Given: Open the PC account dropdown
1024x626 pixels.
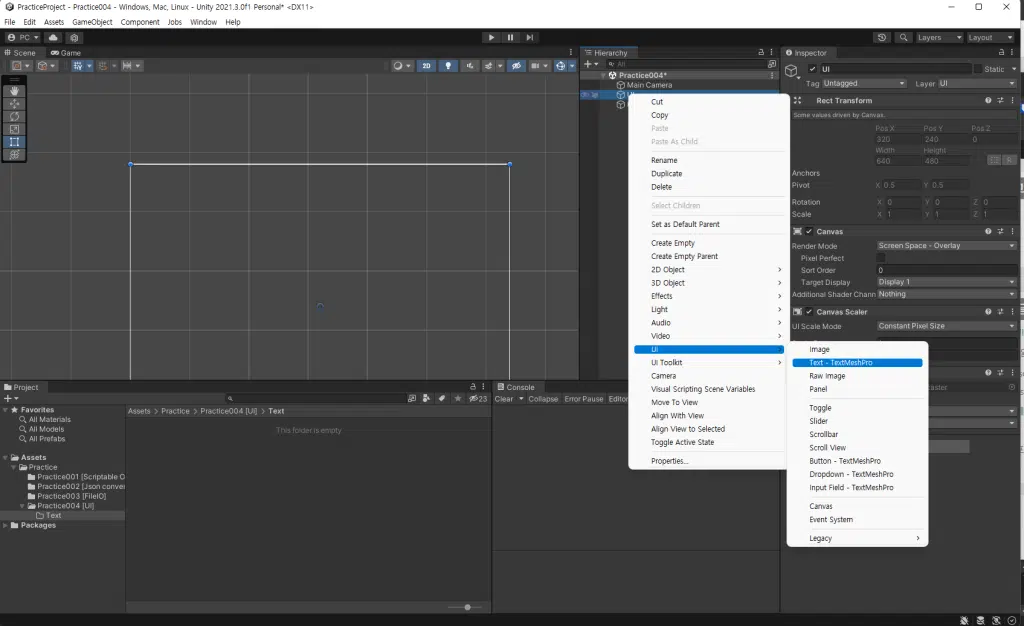Looking at the screenshot, I should [x=23, y=38].
